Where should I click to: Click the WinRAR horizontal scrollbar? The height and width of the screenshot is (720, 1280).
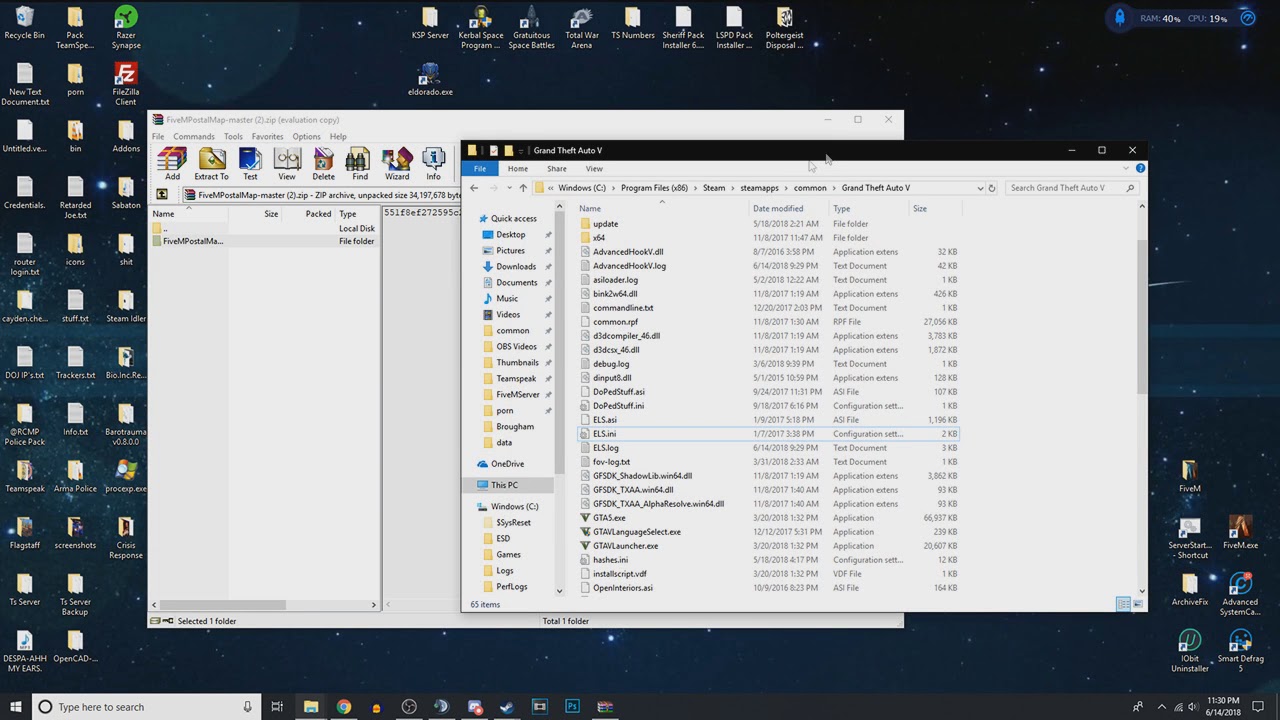pyautogui.click(x=222, y=605)
